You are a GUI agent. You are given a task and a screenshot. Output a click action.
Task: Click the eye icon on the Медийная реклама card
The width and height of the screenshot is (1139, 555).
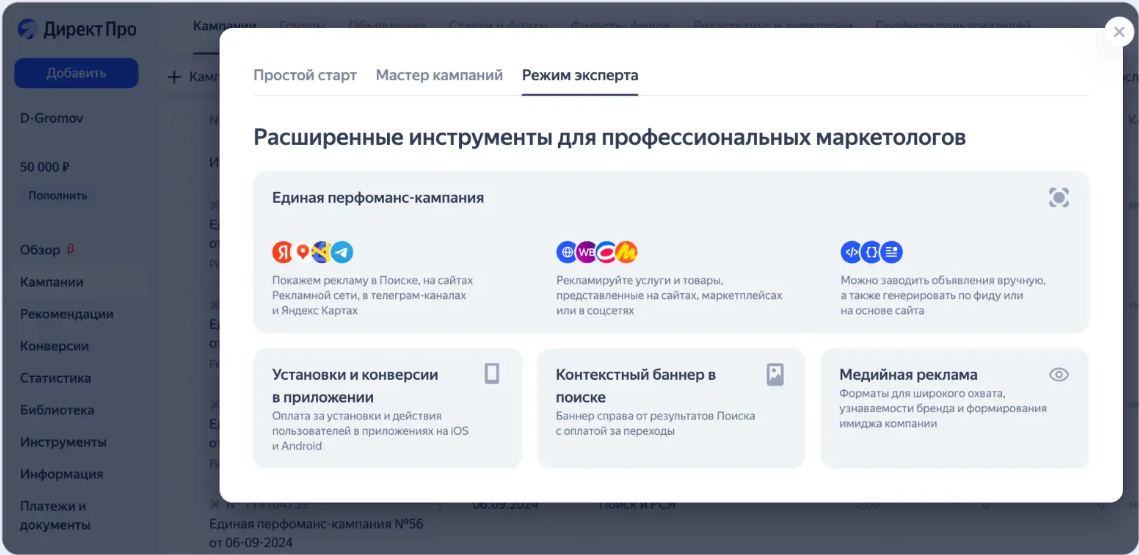click(1059, 374)
